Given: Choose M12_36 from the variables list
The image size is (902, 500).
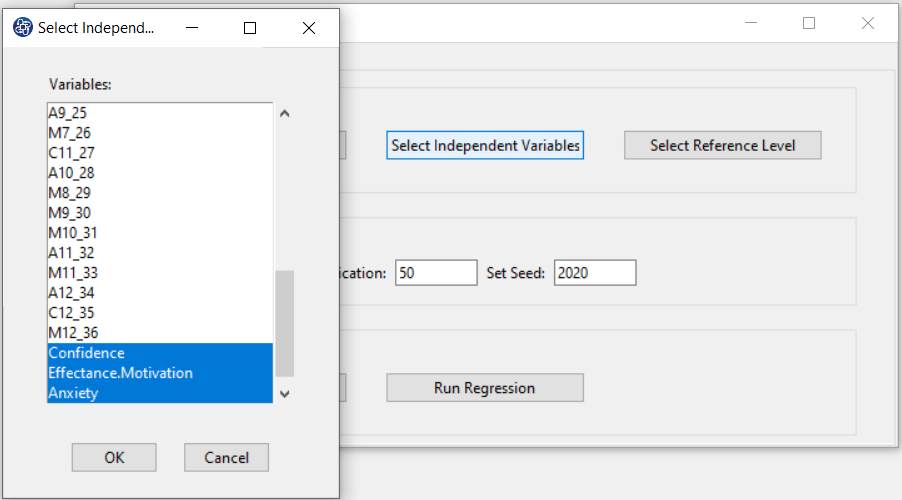Looking at the screenshot, I should click(x=160, y=333).
